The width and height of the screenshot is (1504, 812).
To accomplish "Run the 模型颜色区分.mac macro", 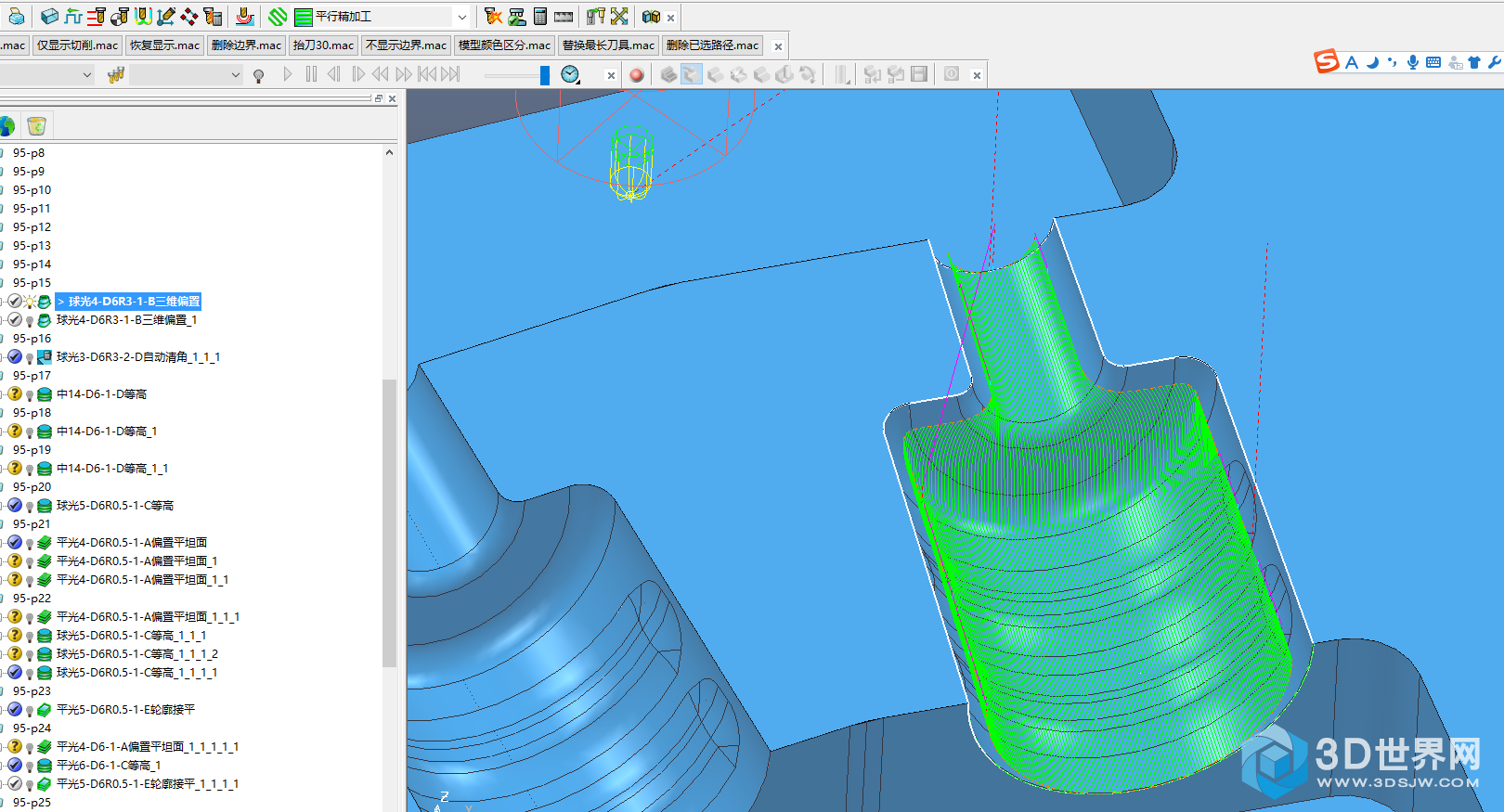I will pos(504,45).
